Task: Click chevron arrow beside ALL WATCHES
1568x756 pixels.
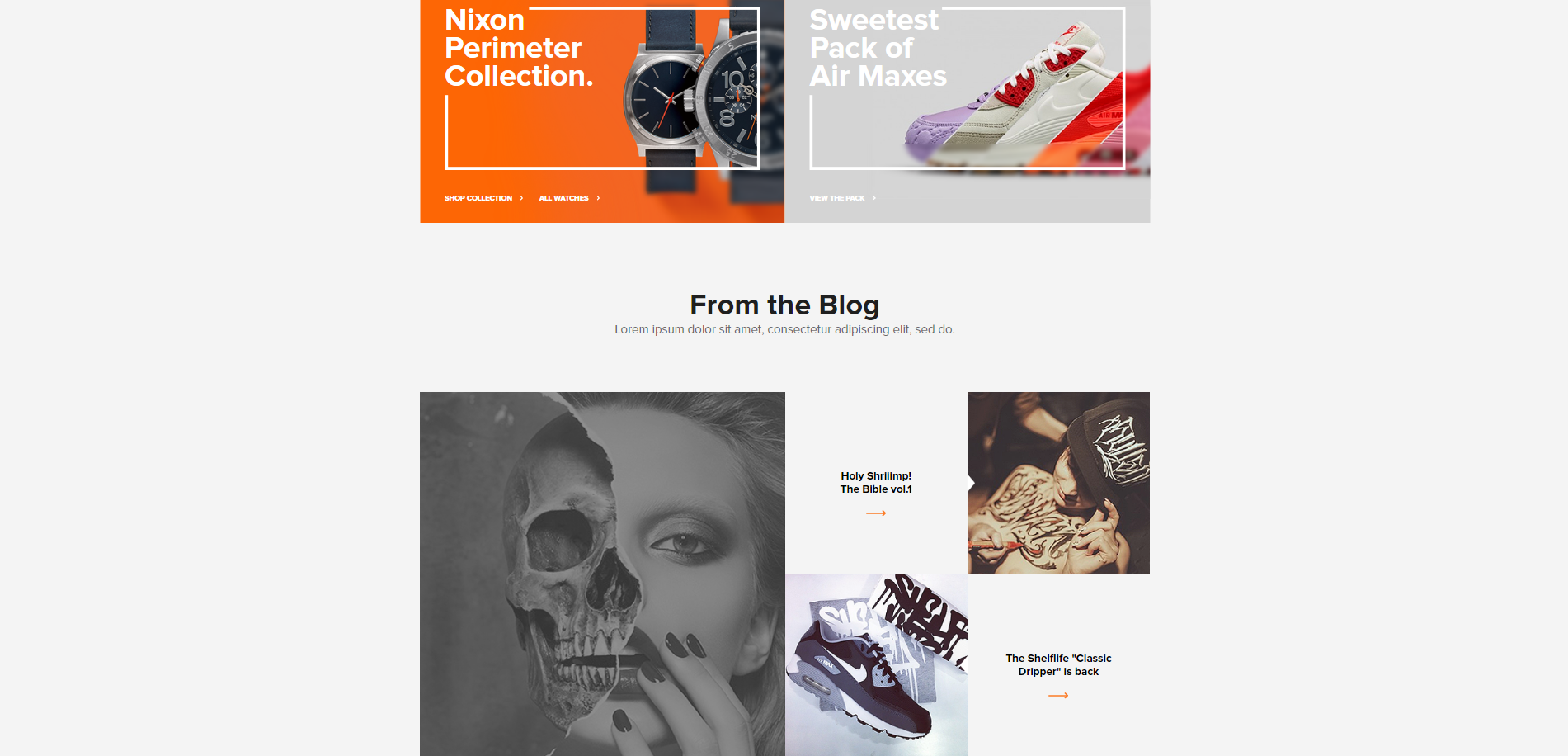Action: click(x=598, y=198)
